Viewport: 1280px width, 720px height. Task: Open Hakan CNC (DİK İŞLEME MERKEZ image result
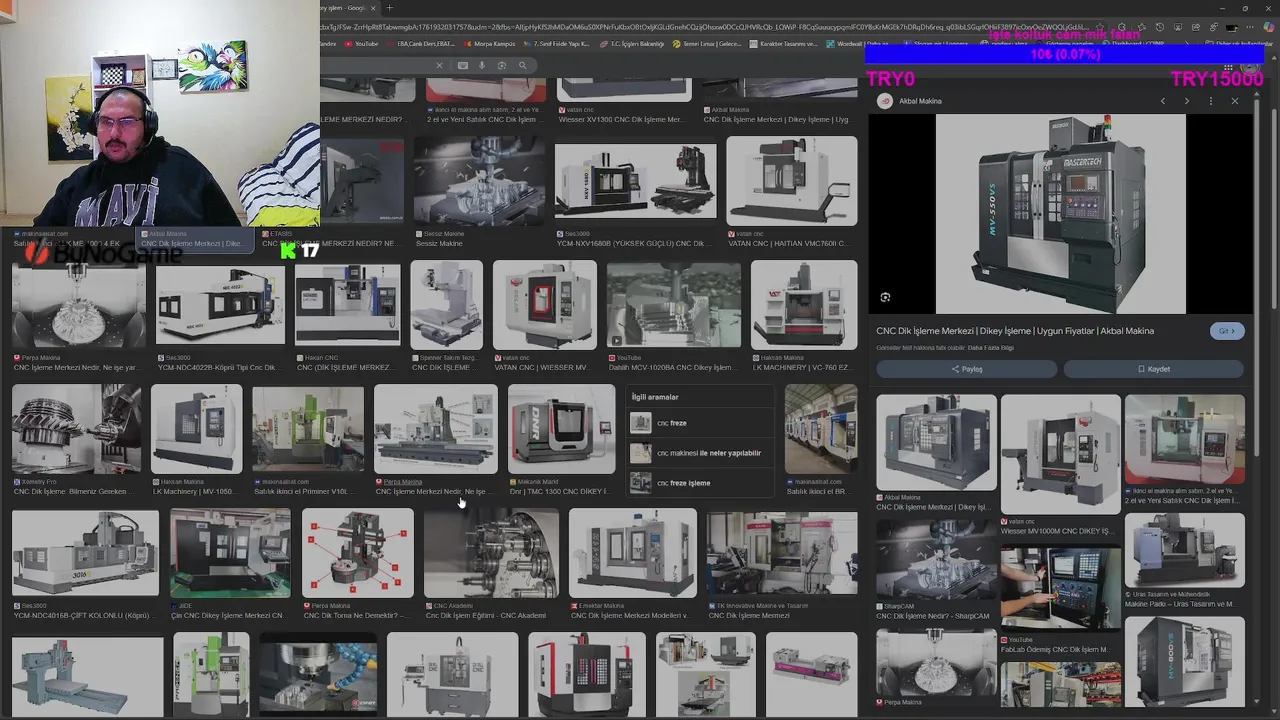347,305
